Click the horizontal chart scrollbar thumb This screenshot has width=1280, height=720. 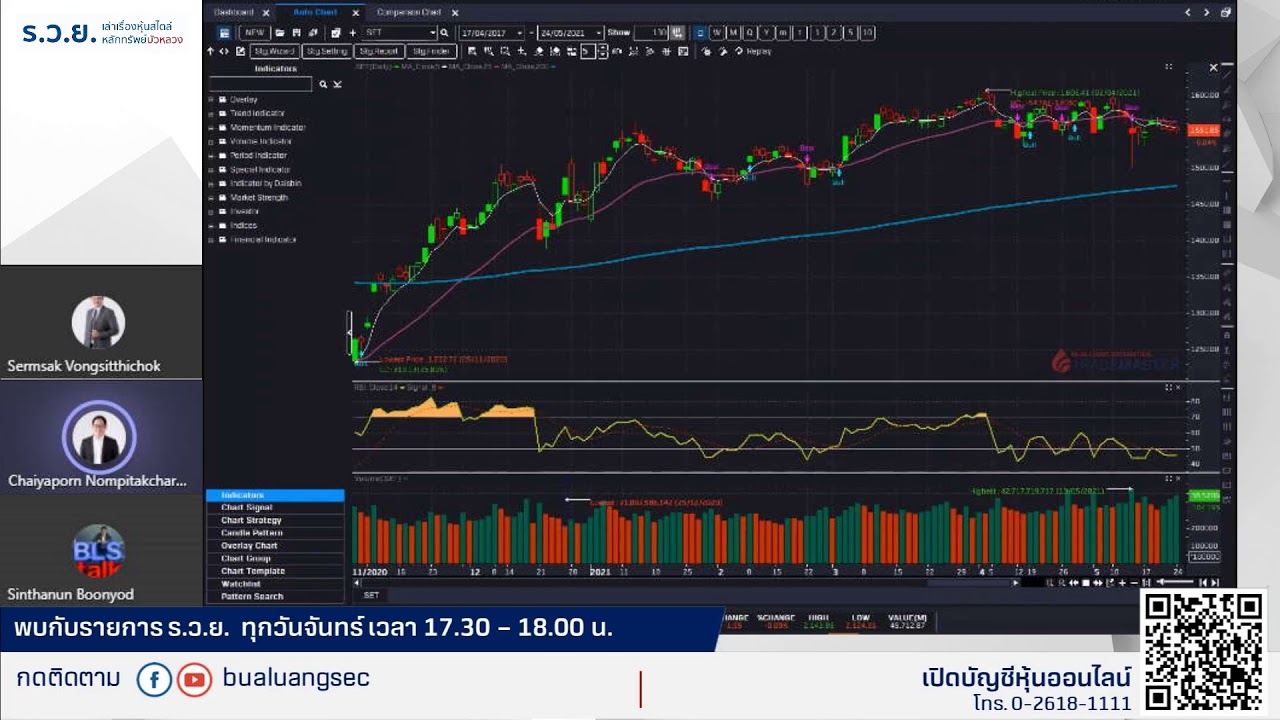click(x=970, y=582)
